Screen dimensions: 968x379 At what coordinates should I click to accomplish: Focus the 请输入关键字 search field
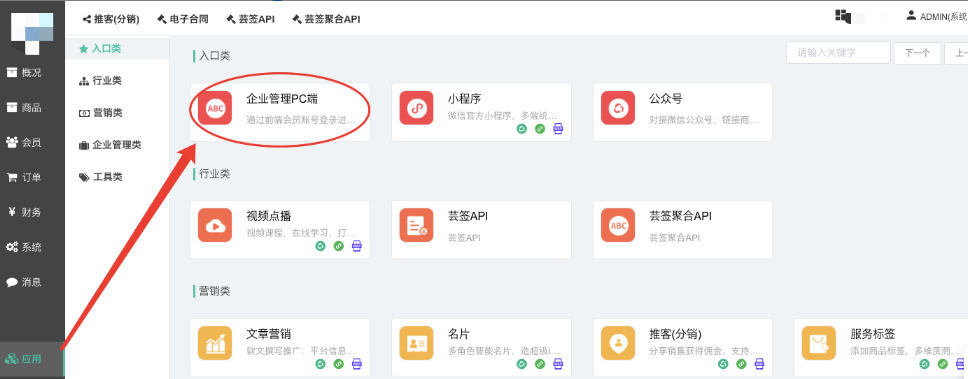[x=838, y=53]
